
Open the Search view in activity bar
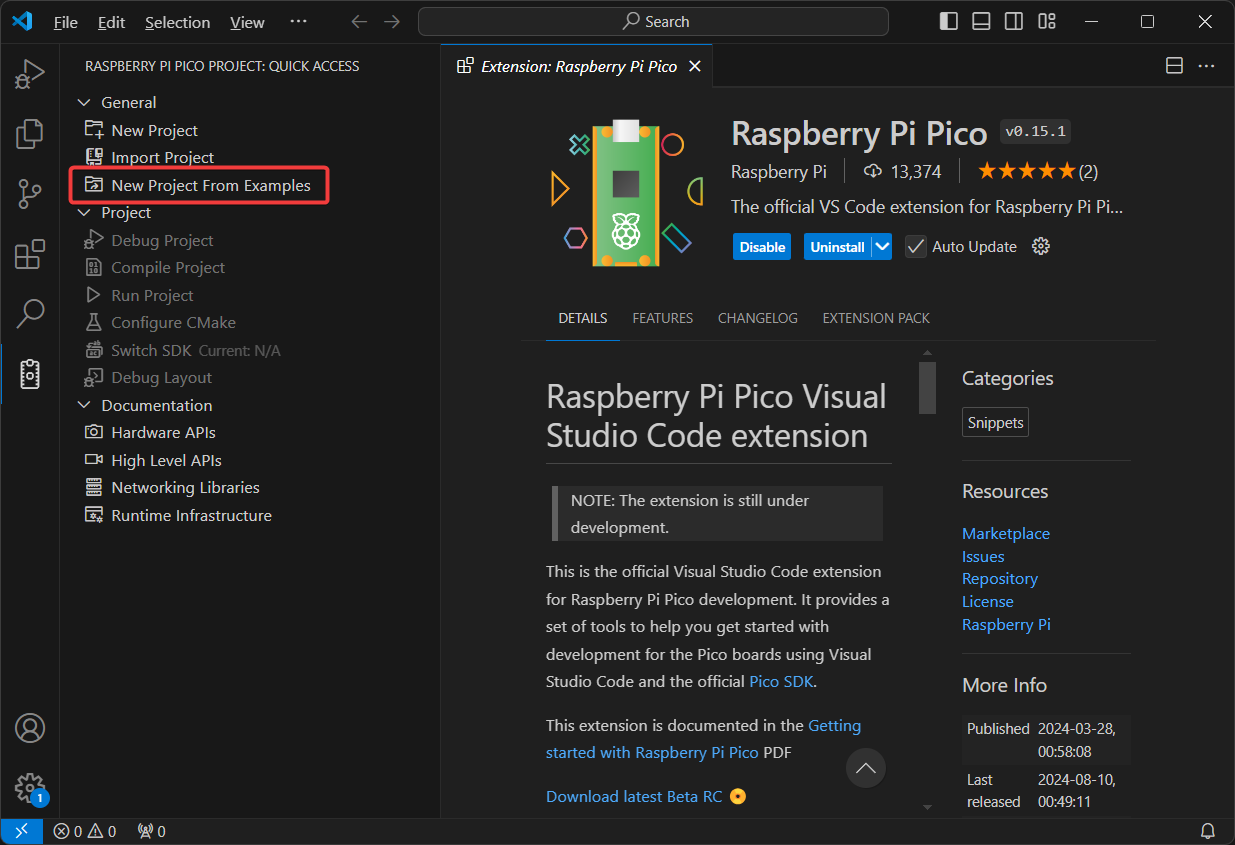coord(30,313)
